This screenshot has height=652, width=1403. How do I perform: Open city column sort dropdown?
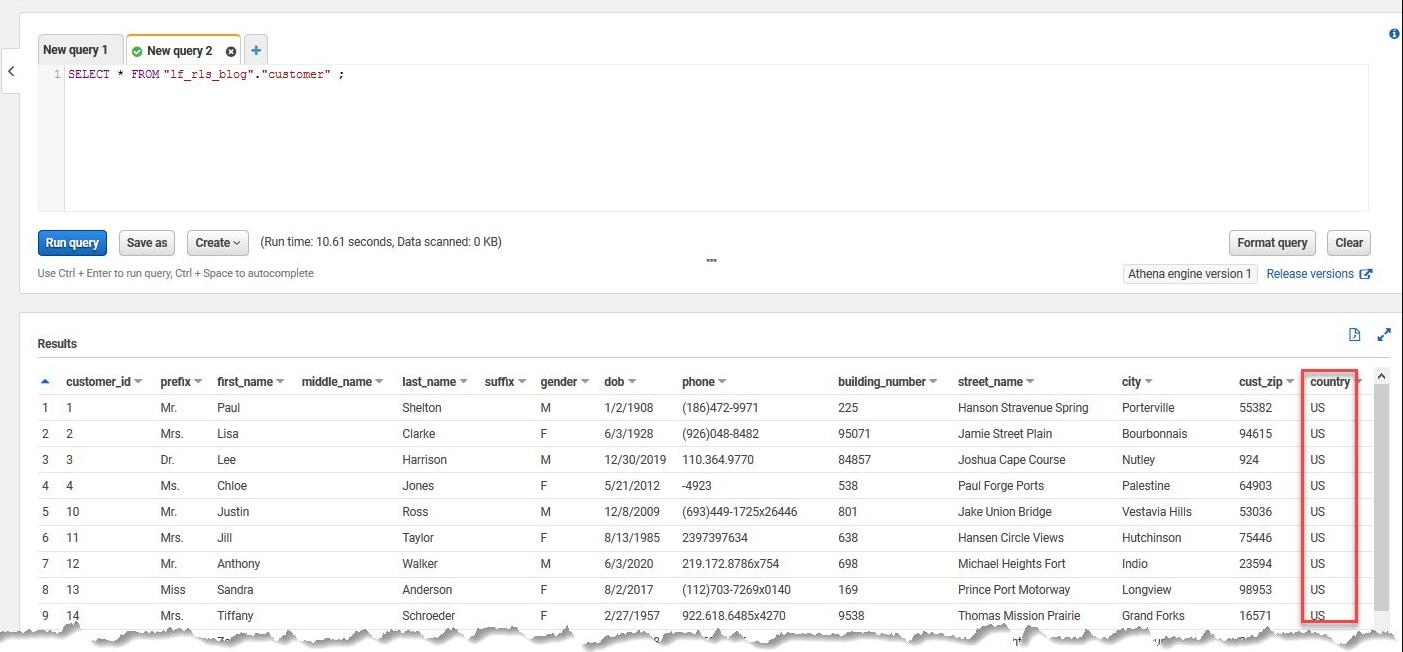(1148, 382)
